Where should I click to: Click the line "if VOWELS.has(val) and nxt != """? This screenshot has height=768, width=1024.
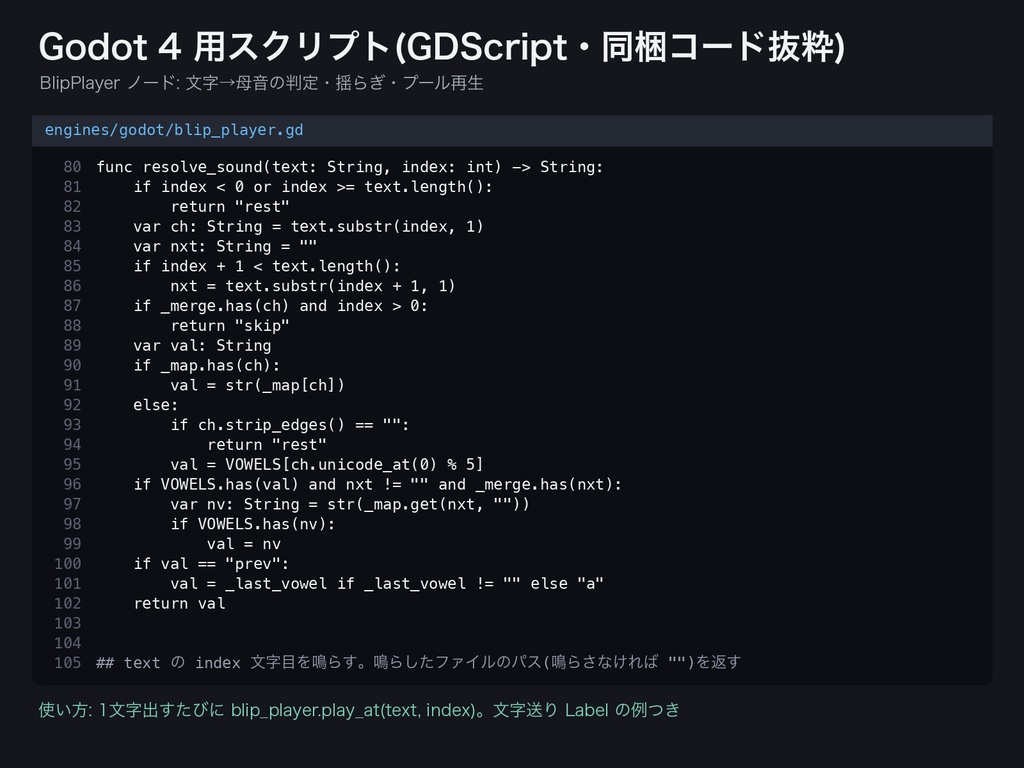pyautogui.click(x=377, y=485)
